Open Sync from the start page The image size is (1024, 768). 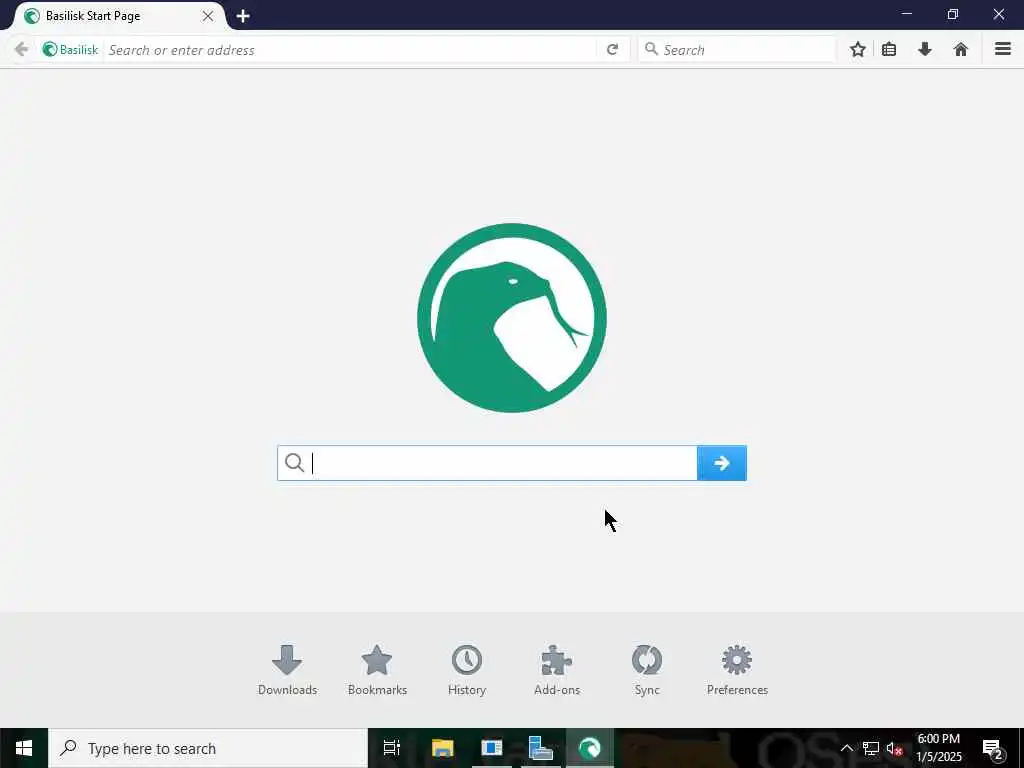pyautogui.click(x=647, y=670)
